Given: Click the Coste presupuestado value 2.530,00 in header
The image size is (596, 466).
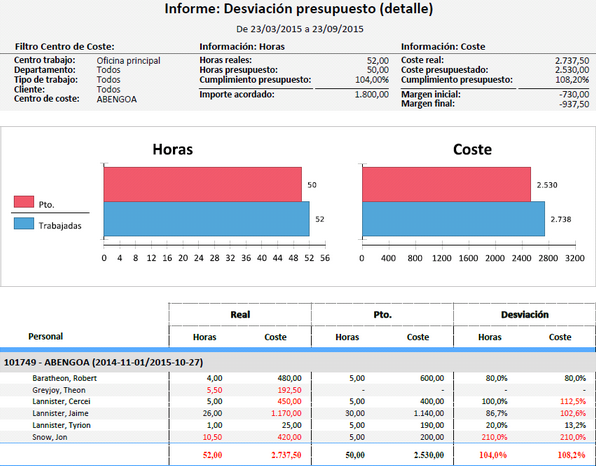Looking at the screenshot, I should (x=572, y=70).
